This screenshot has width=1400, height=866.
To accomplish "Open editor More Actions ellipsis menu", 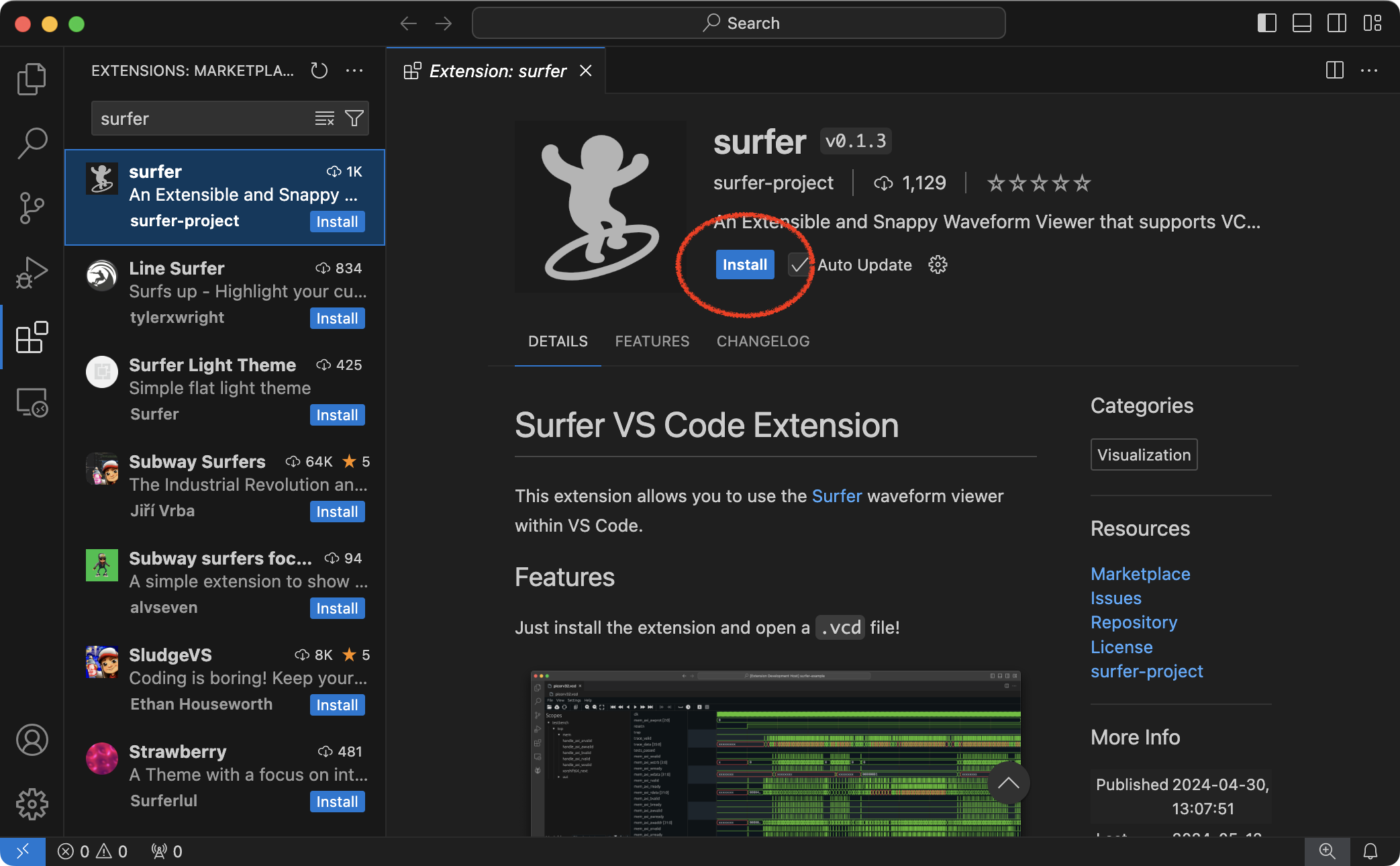I will (x=1369, y=70).
